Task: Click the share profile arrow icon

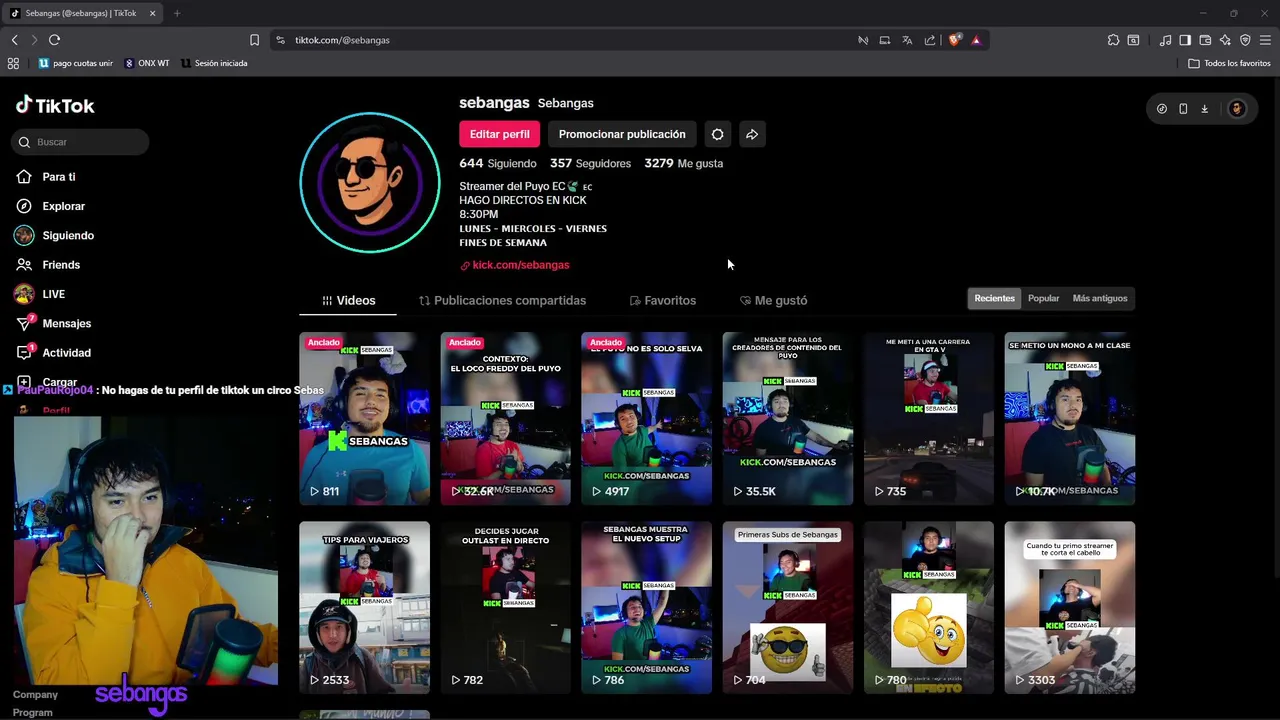Action: pyautogui.click(x=752, y=134)
